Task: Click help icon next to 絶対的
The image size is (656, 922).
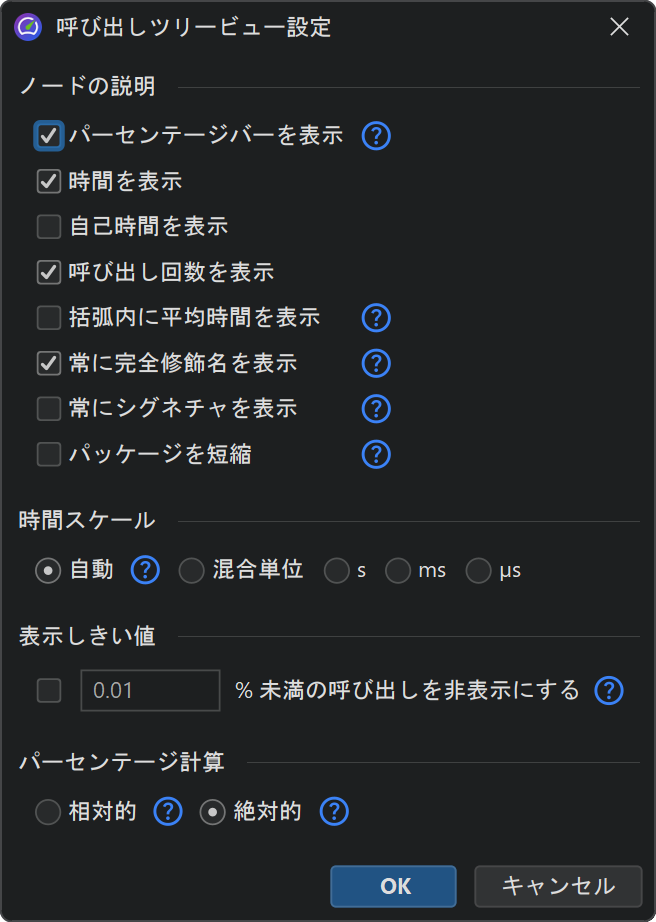Action: [333, 812]
